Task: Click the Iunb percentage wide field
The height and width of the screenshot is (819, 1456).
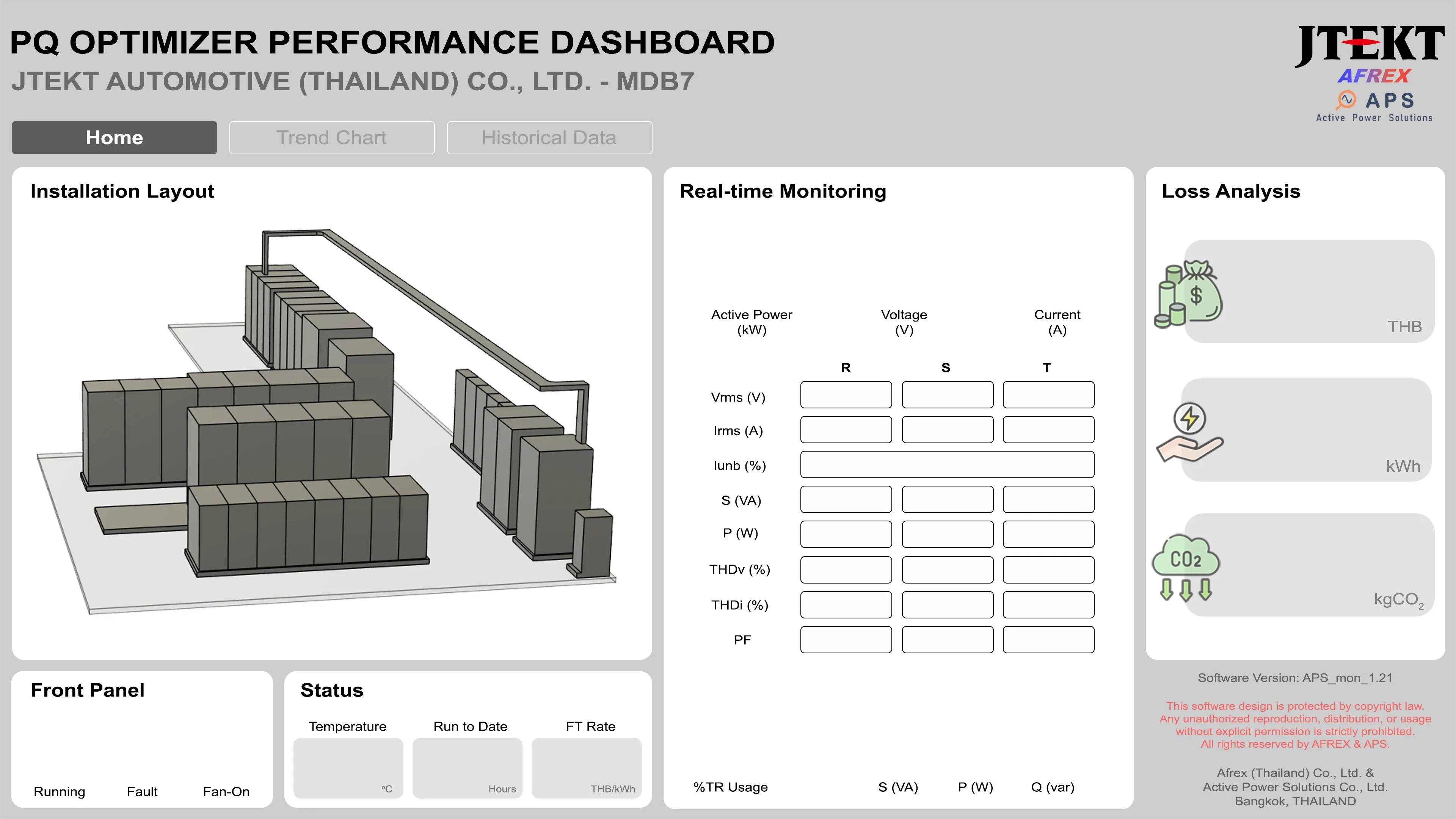Action: (947, 464)
